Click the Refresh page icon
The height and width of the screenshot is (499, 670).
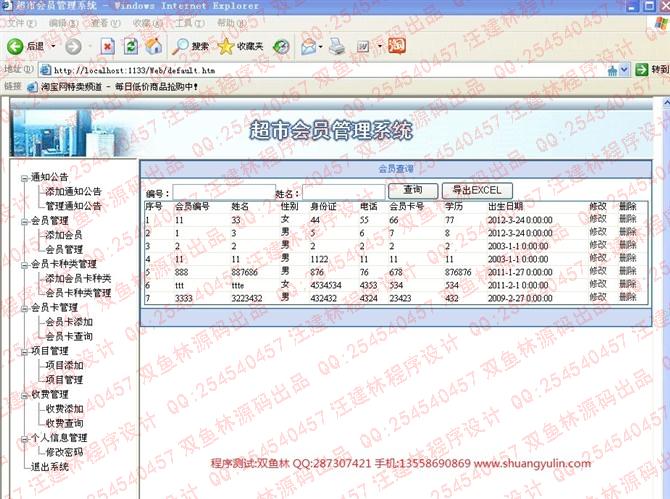[x=131, y=46]
